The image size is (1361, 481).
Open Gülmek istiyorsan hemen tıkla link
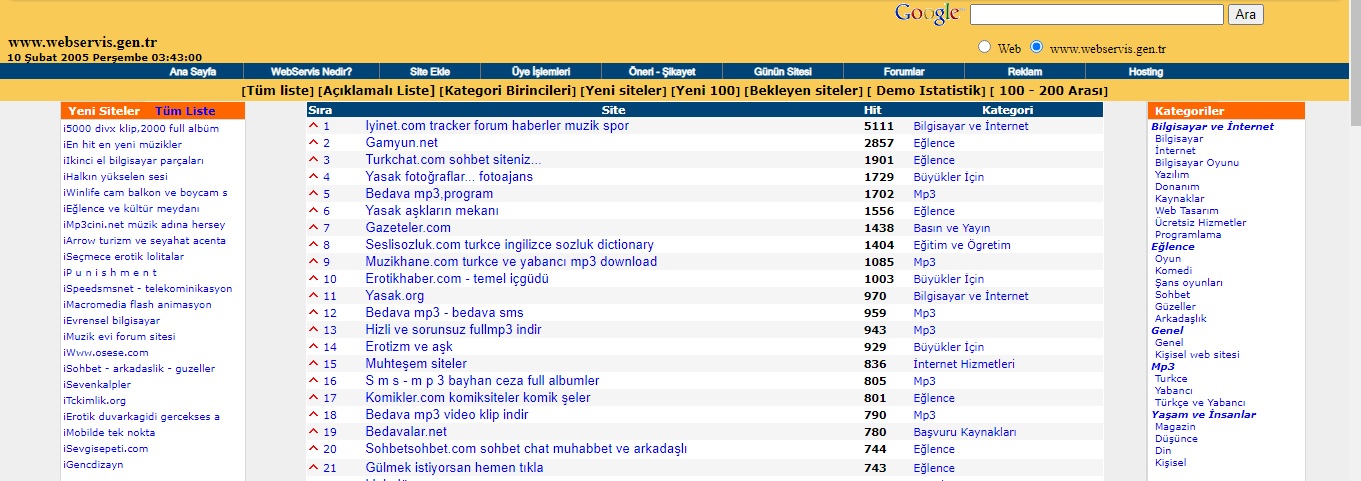(x=454, y=468)
